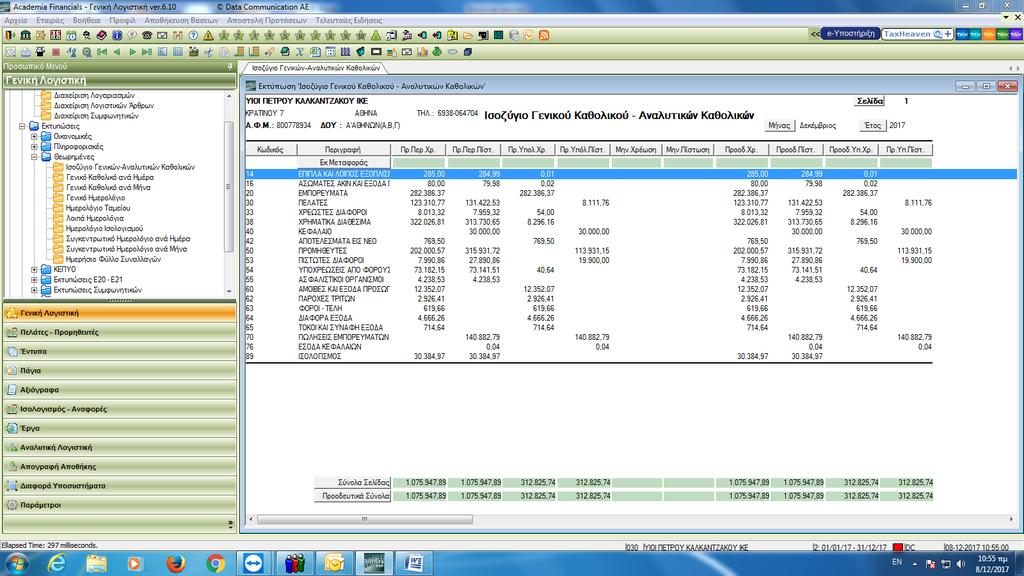Open the Αποθήκευση Βάσεων menu
Viewport: 1024px width, 576px height.
pos(181,20)
